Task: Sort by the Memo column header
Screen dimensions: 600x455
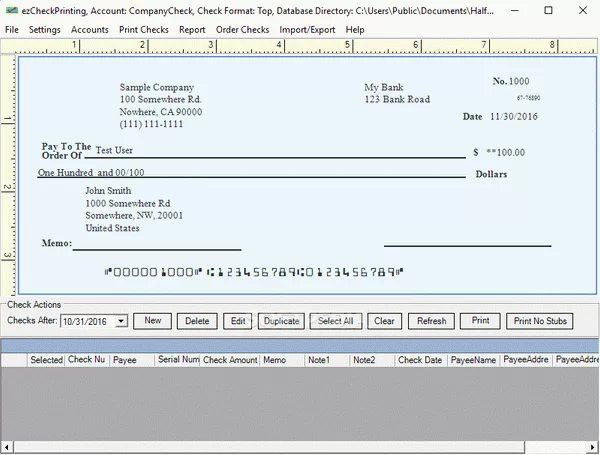Action: point(282,360)
